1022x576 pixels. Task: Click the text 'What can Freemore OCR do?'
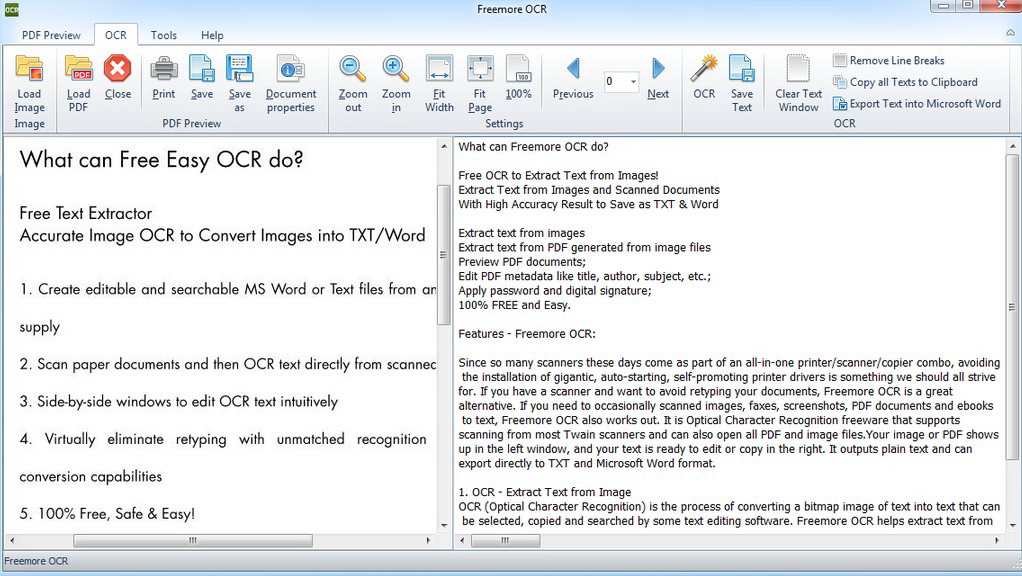[x=533, y=147]
